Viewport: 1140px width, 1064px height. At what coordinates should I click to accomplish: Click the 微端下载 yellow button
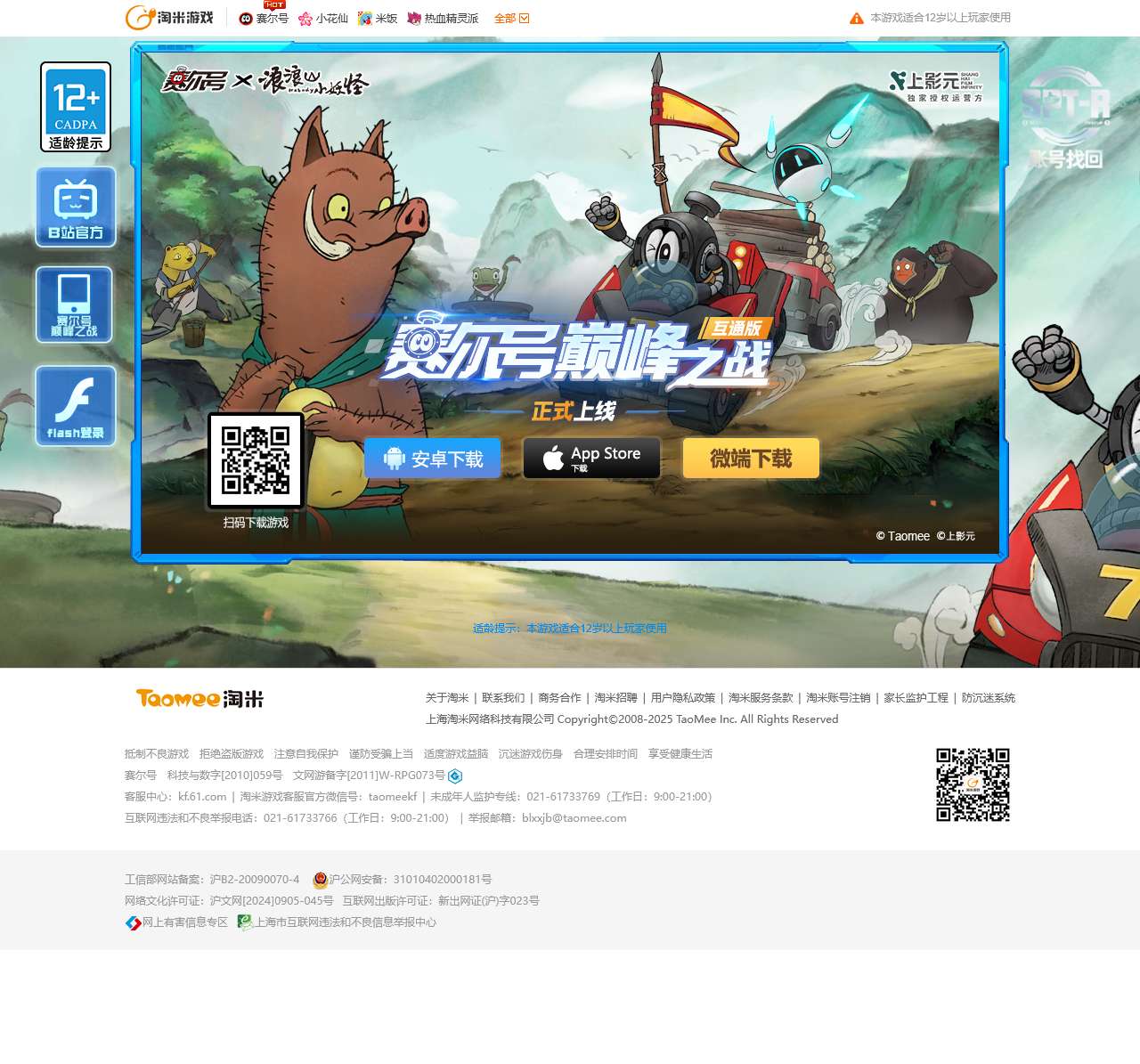pyautogui.click(x=751, y=459)
